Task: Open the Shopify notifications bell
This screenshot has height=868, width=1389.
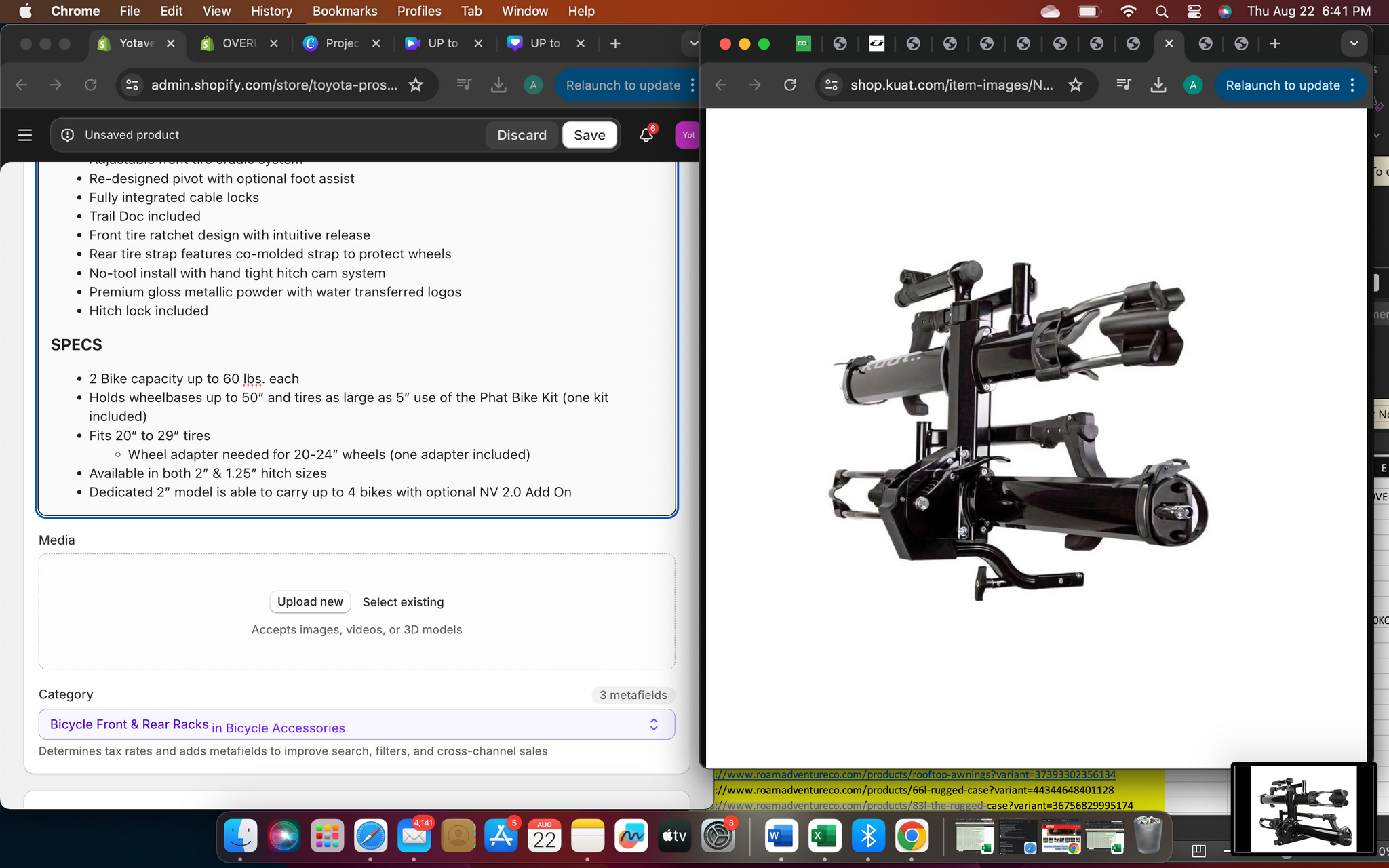Action: coord(646,135)
